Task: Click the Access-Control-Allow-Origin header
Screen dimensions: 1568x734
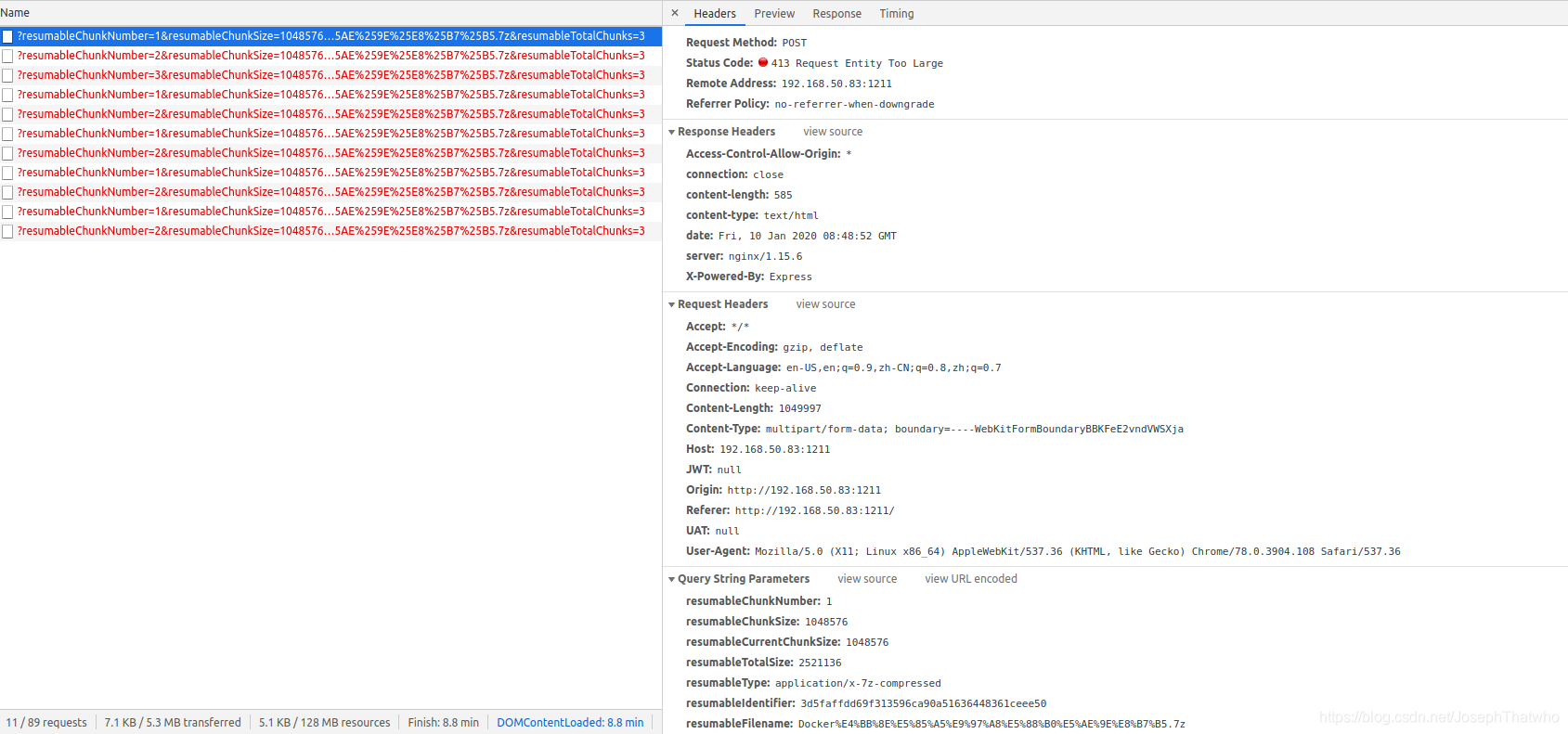Action: [x=769, y=154]
